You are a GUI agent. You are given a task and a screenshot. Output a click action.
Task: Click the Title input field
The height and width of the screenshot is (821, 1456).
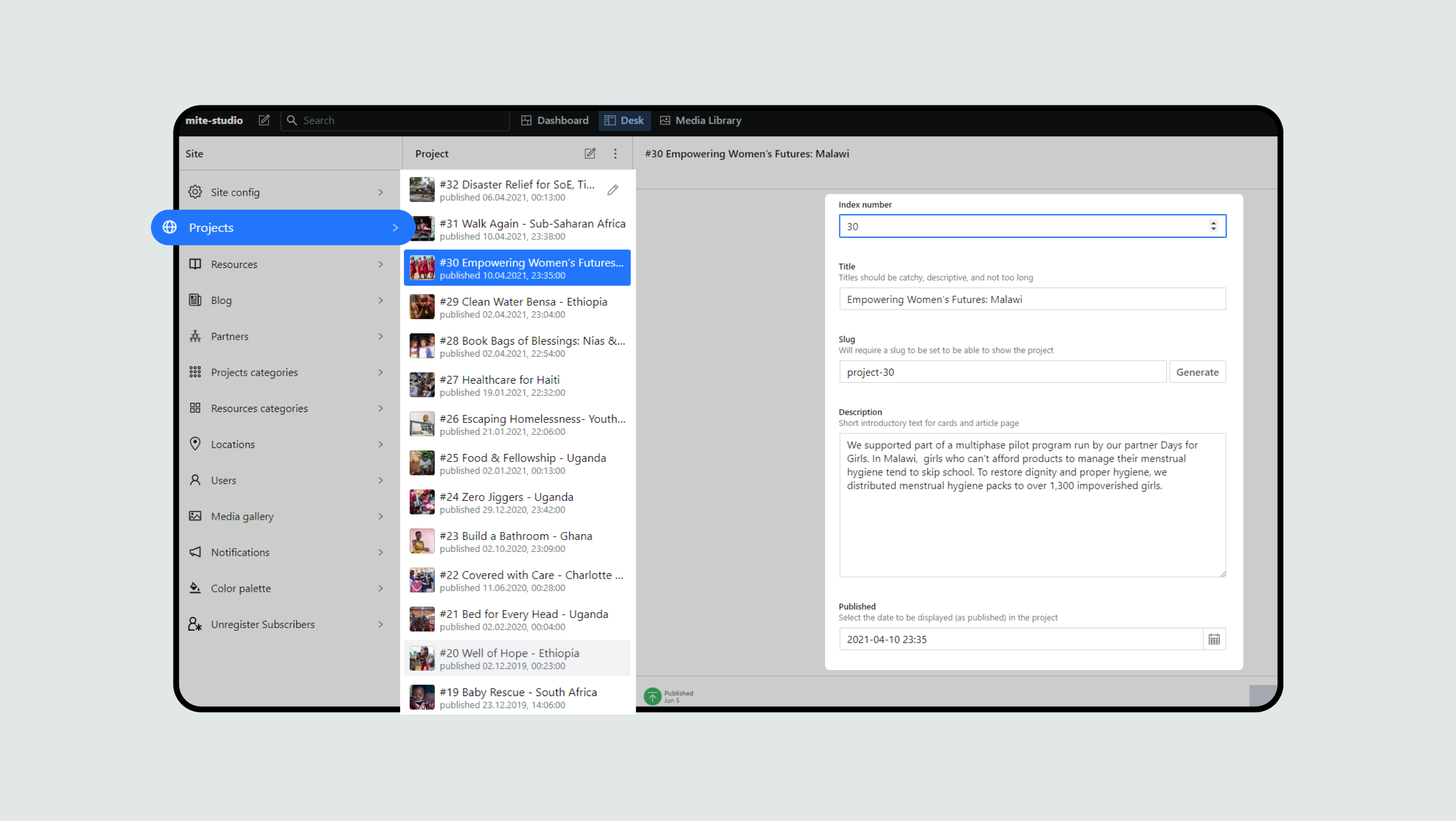tap(1032, 300)
